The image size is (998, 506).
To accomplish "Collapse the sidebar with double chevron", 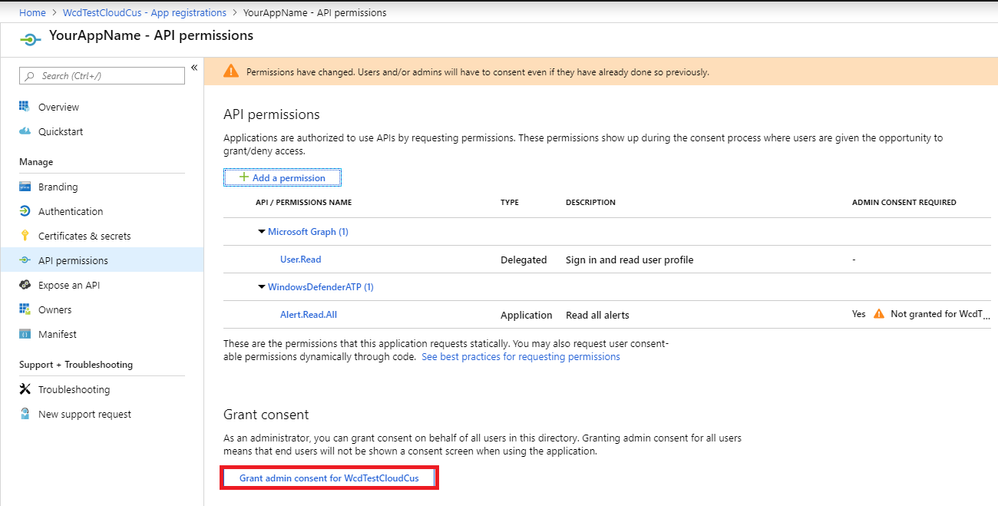I will pyautogui.click(x=194, y=67).
